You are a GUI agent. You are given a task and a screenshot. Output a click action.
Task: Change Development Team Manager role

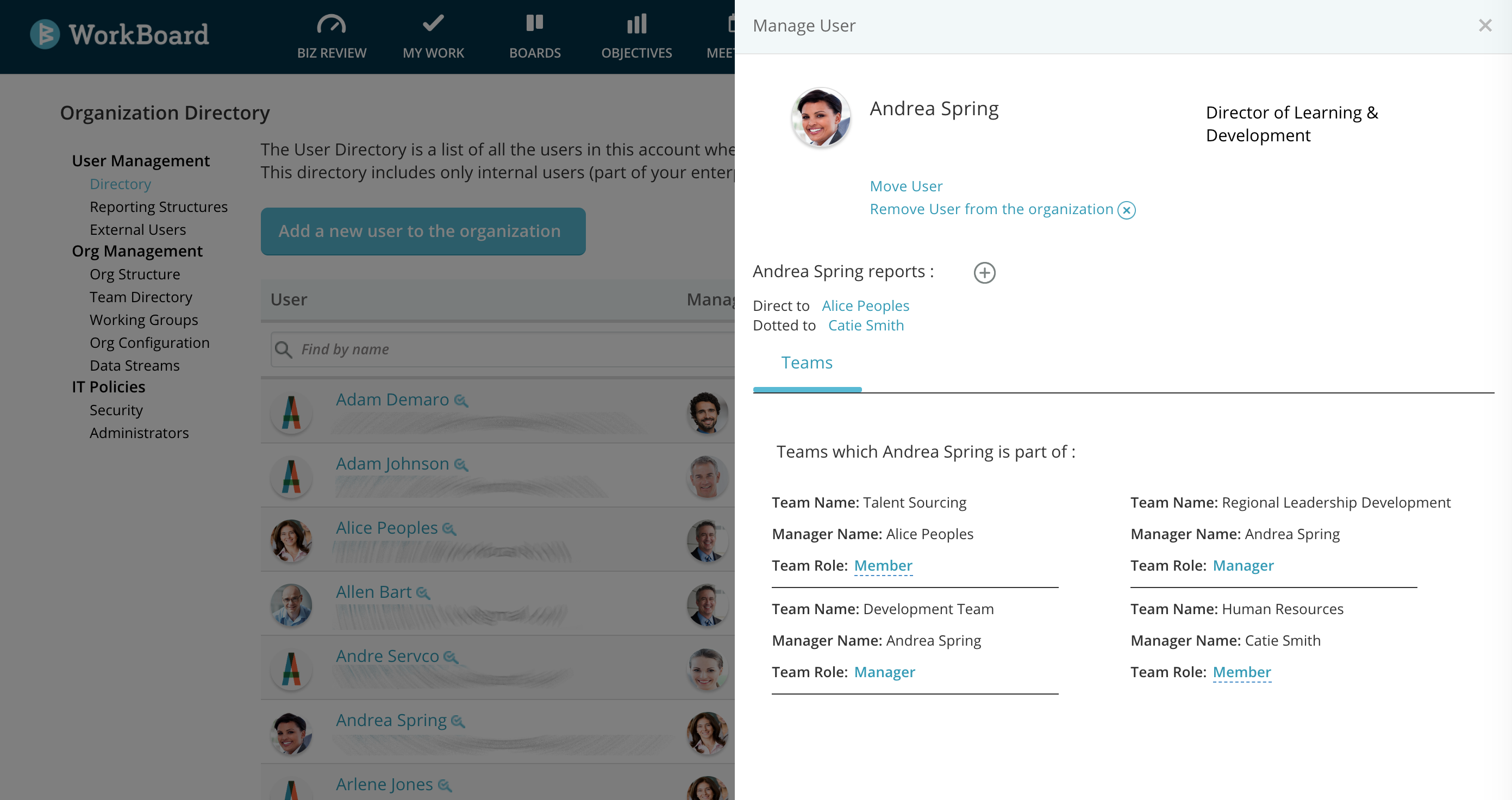pyautogui.click(x=884, y=671)
